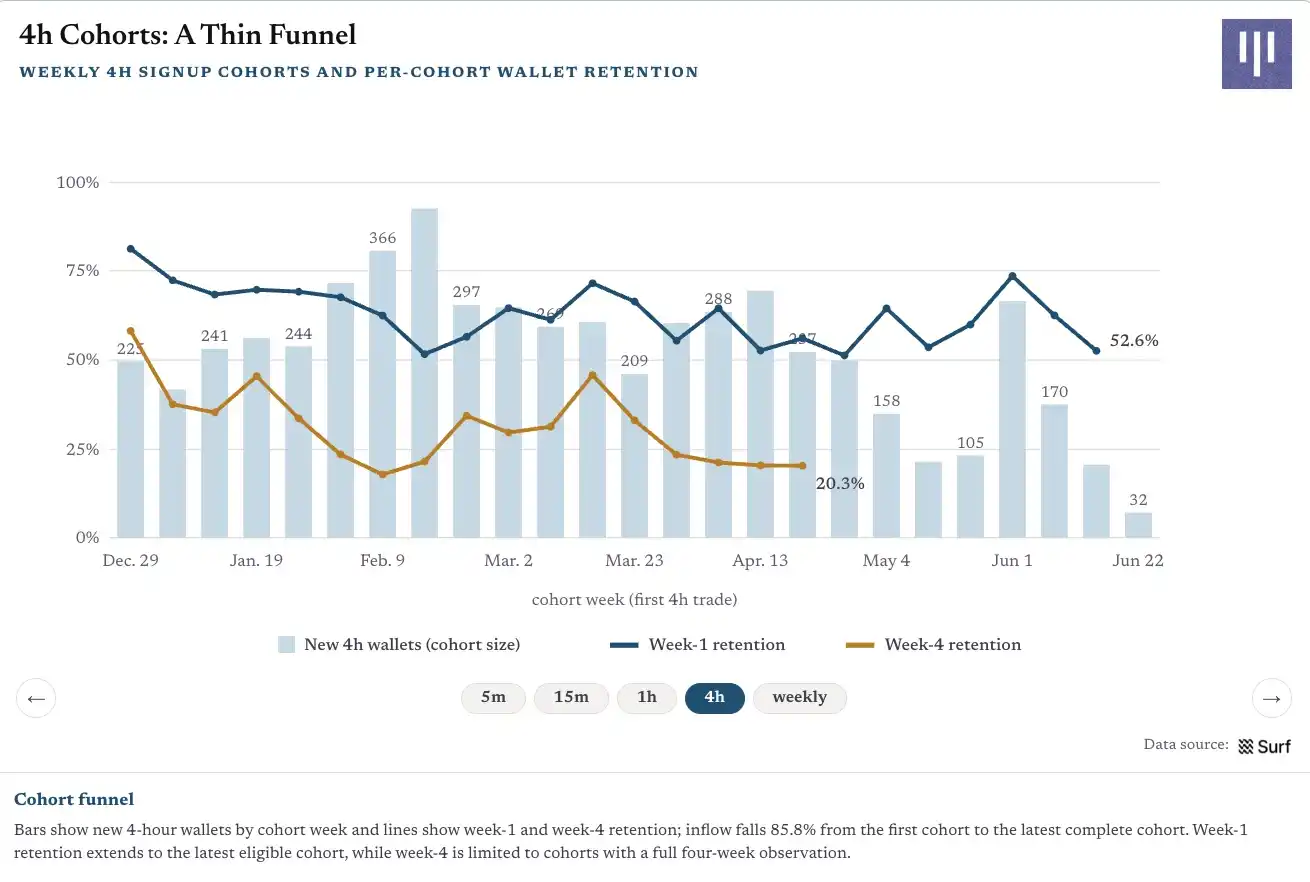
Task: Toggle New 4h wallets legend swatch
Action: click(287, 645)
